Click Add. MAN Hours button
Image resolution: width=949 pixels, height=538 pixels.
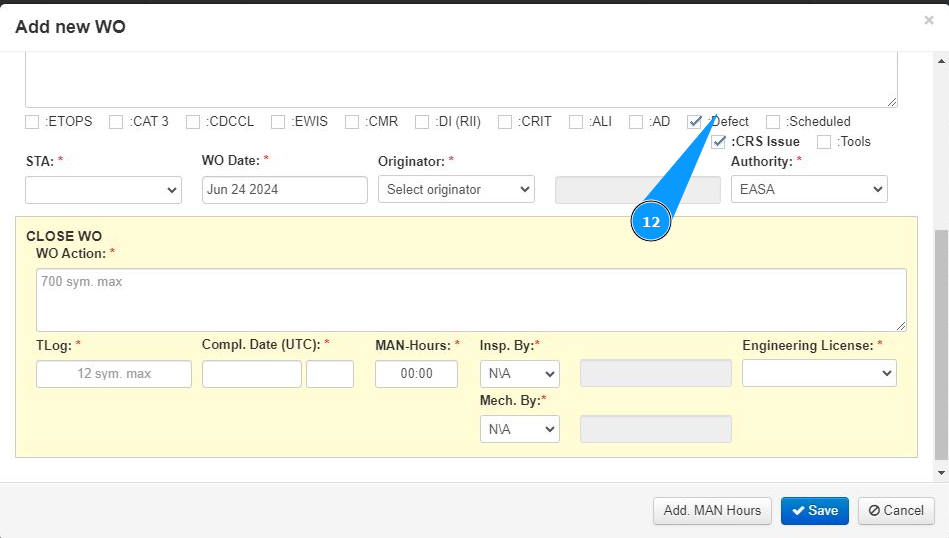(x=712, y=511)
